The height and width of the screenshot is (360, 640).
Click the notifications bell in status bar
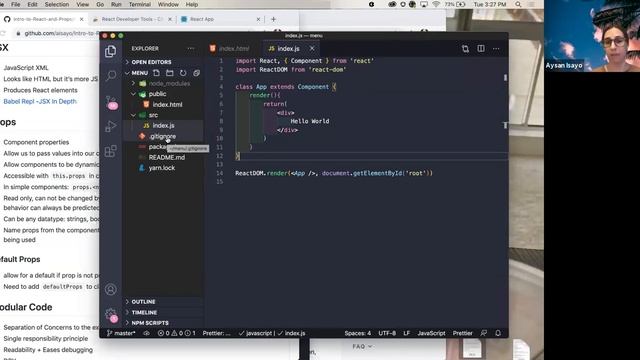click(498, 333)
